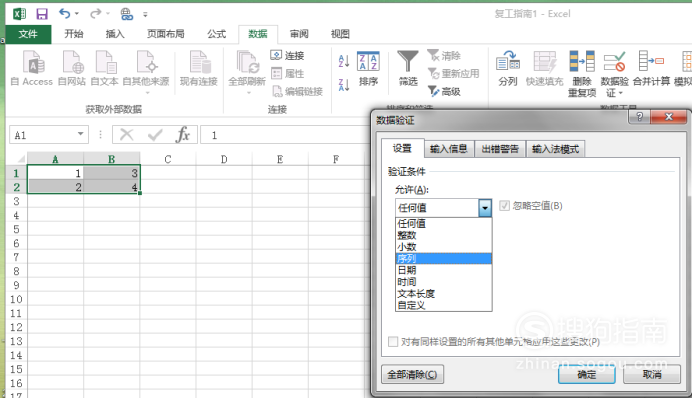Screen dimensions: 692x398
Task: Choose 序列 (list) option
Action: (444, 258)
